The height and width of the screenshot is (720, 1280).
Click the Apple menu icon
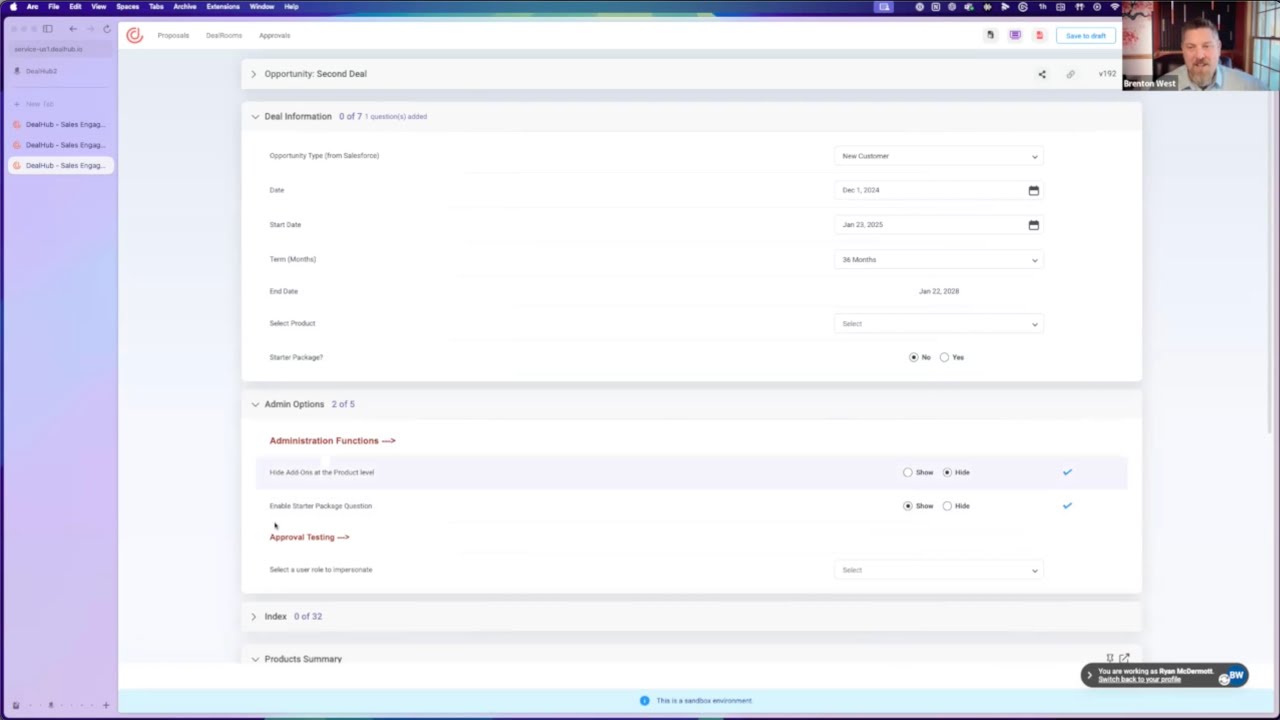(x=13, y=7)
